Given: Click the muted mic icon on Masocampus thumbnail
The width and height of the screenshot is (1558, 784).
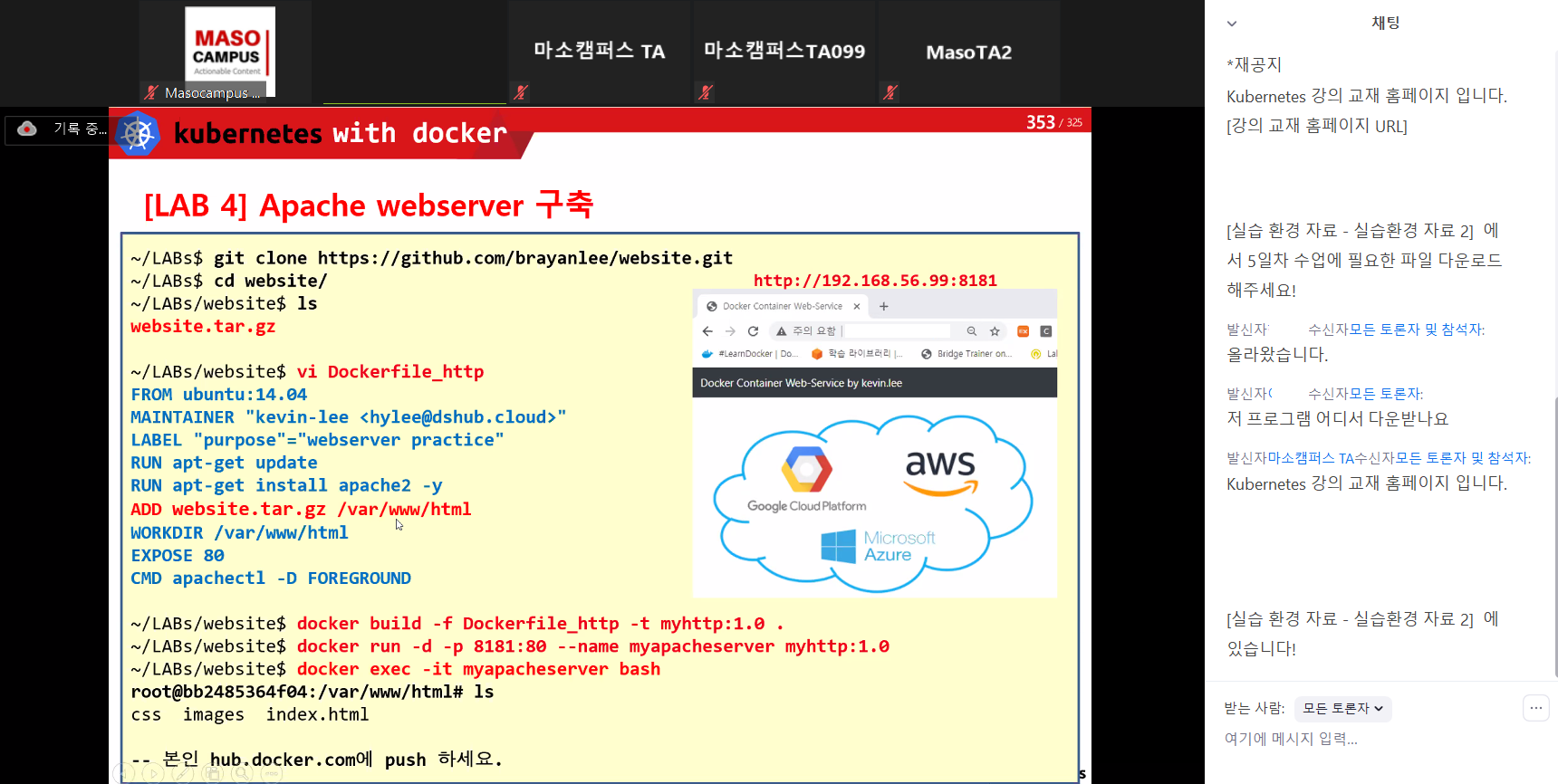Looking at the screenshot, I should pyautogui.click(x=151, y=92).
